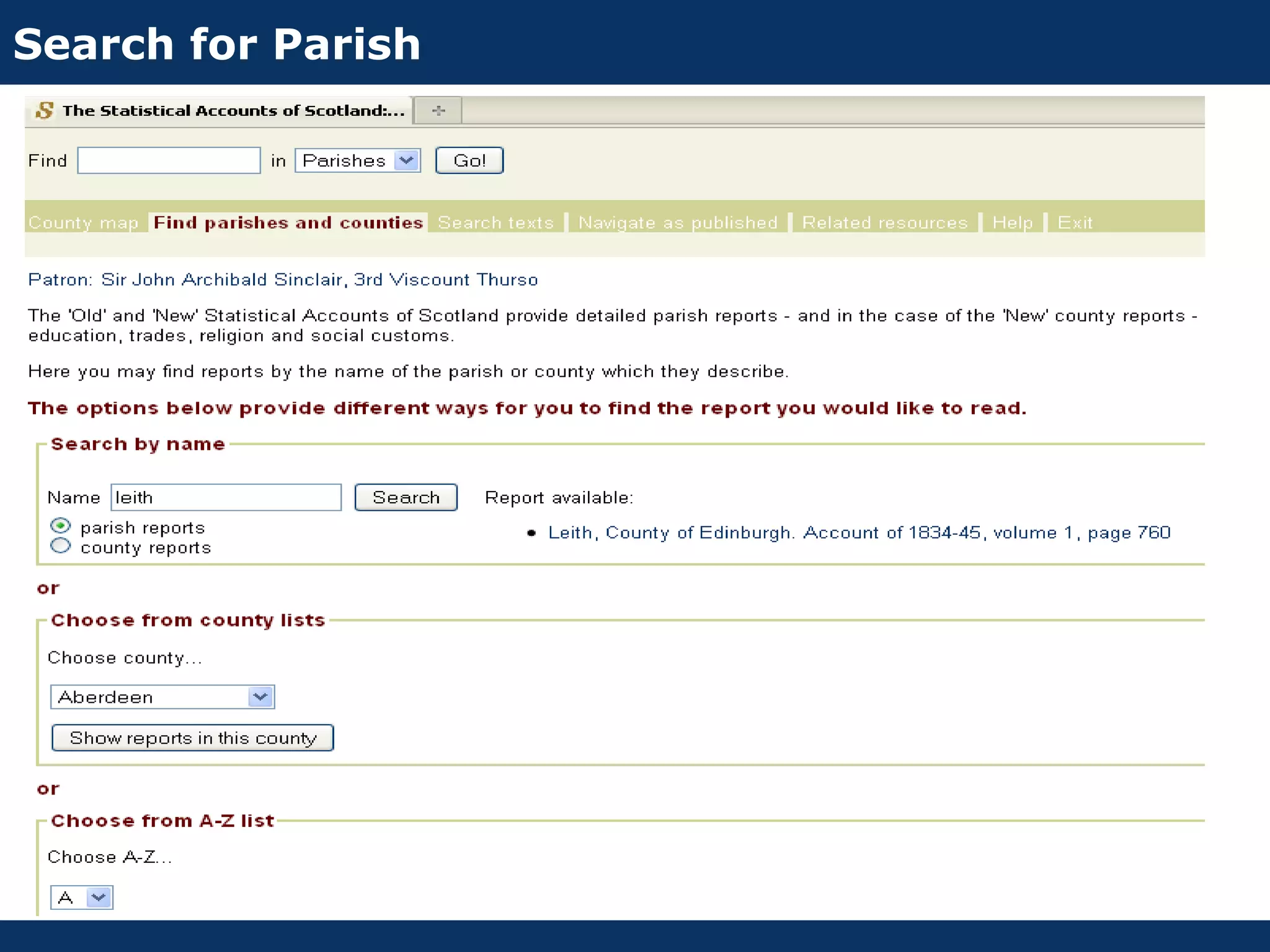Click the Go! button
Viewport: 1270px width, 952px height.
[x=469, y=161]
